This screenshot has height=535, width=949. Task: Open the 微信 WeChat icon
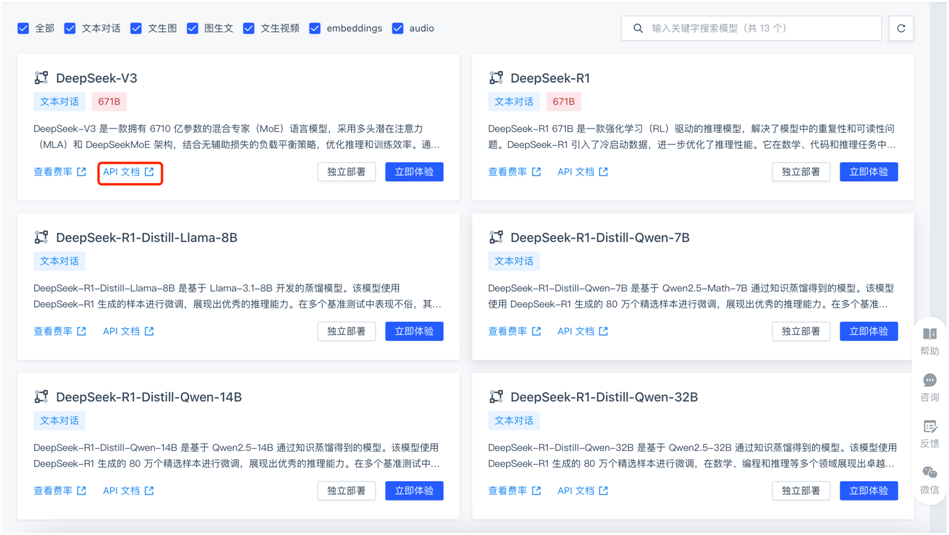[930, 473]
